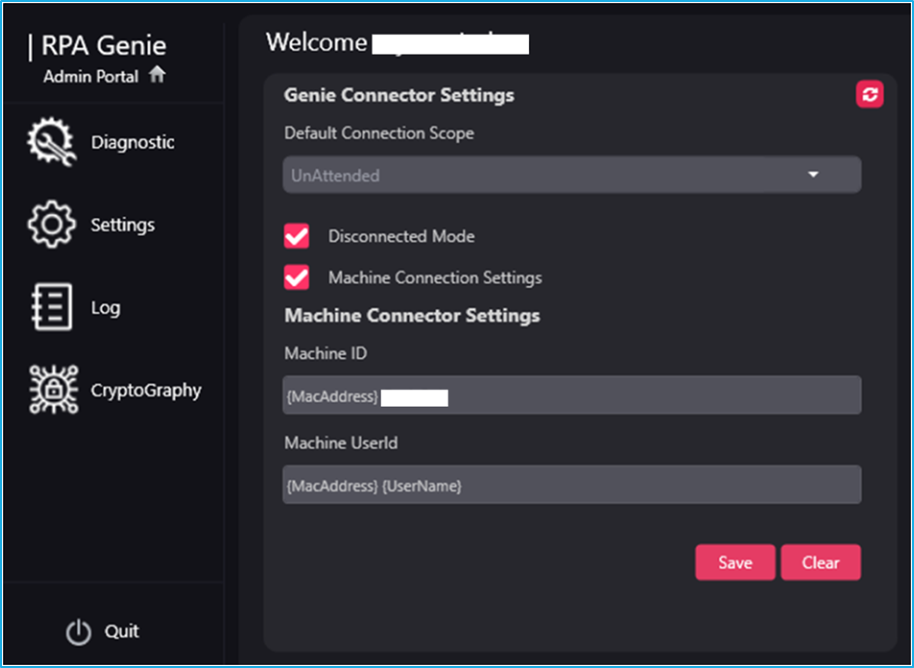Click the dropdown arrow next to UnAttended

pos(813,175)
